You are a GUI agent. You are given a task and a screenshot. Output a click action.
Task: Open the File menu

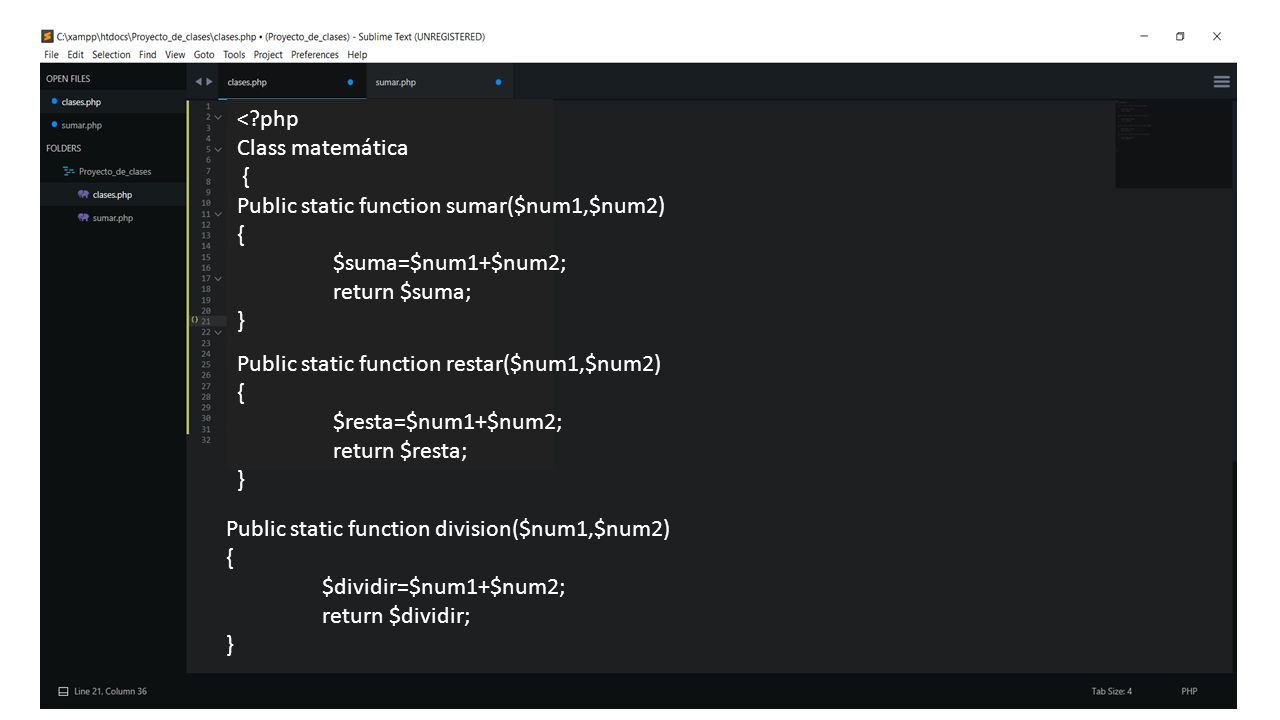click(51, 55)
